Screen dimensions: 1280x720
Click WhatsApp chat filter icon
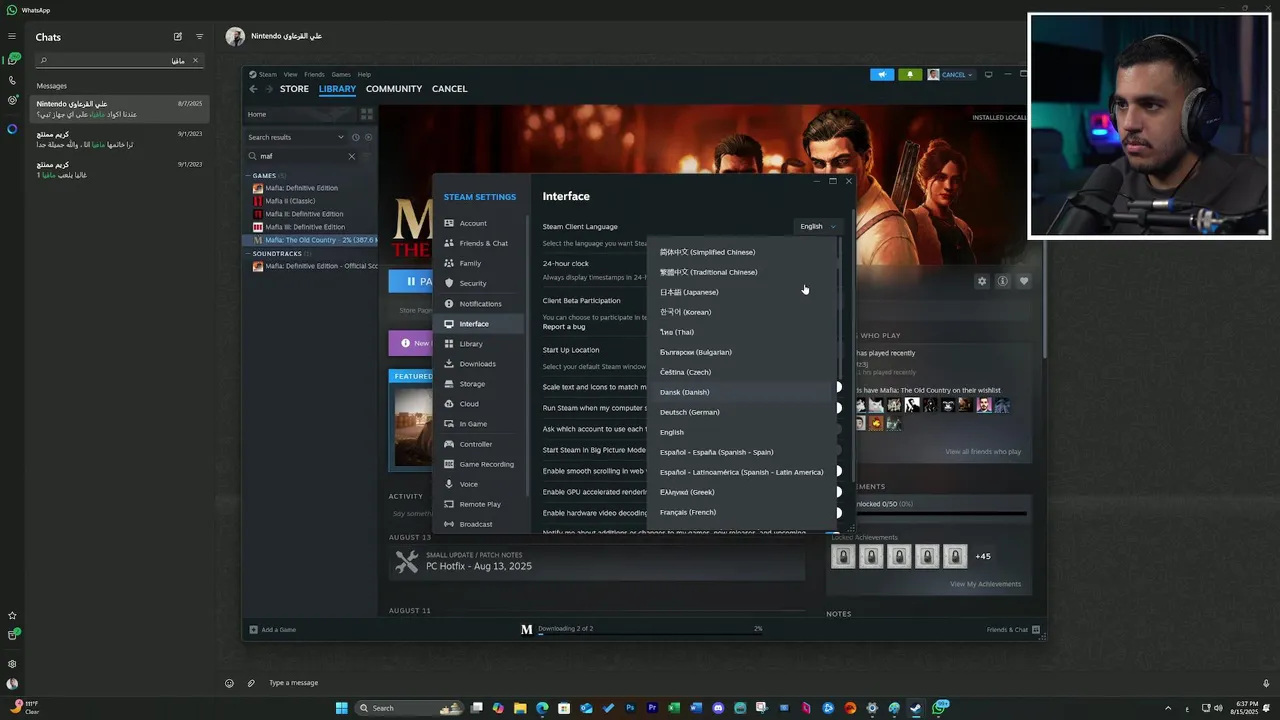coord(199,37)
